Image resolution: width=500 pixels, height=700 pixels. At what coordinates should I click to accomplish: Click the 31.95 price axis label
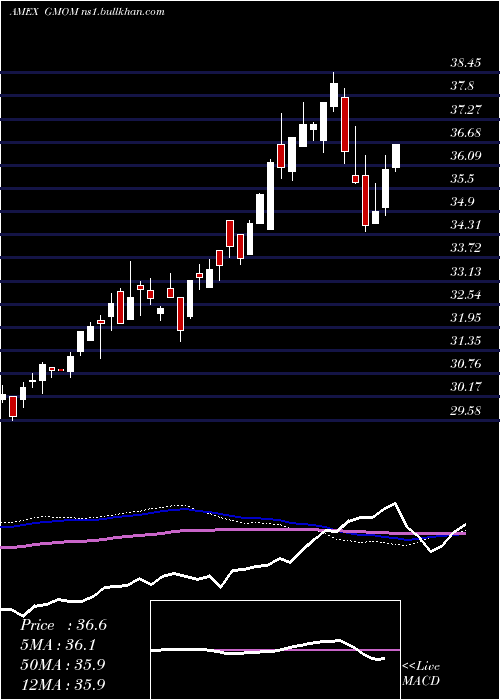(466, 317)
